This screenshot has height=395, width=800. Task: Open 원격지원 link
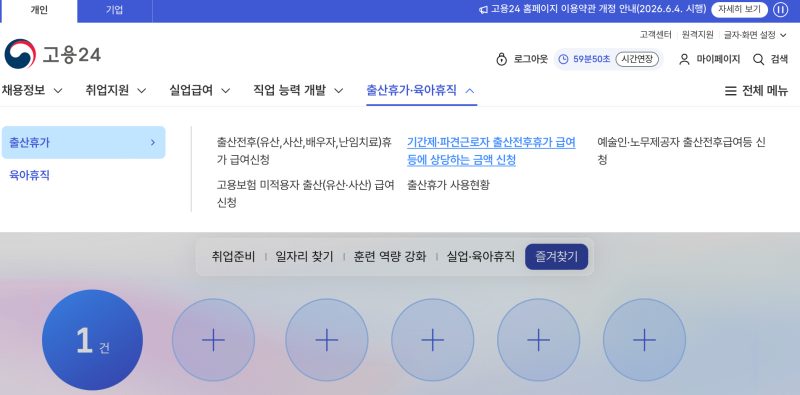[697, 35]
